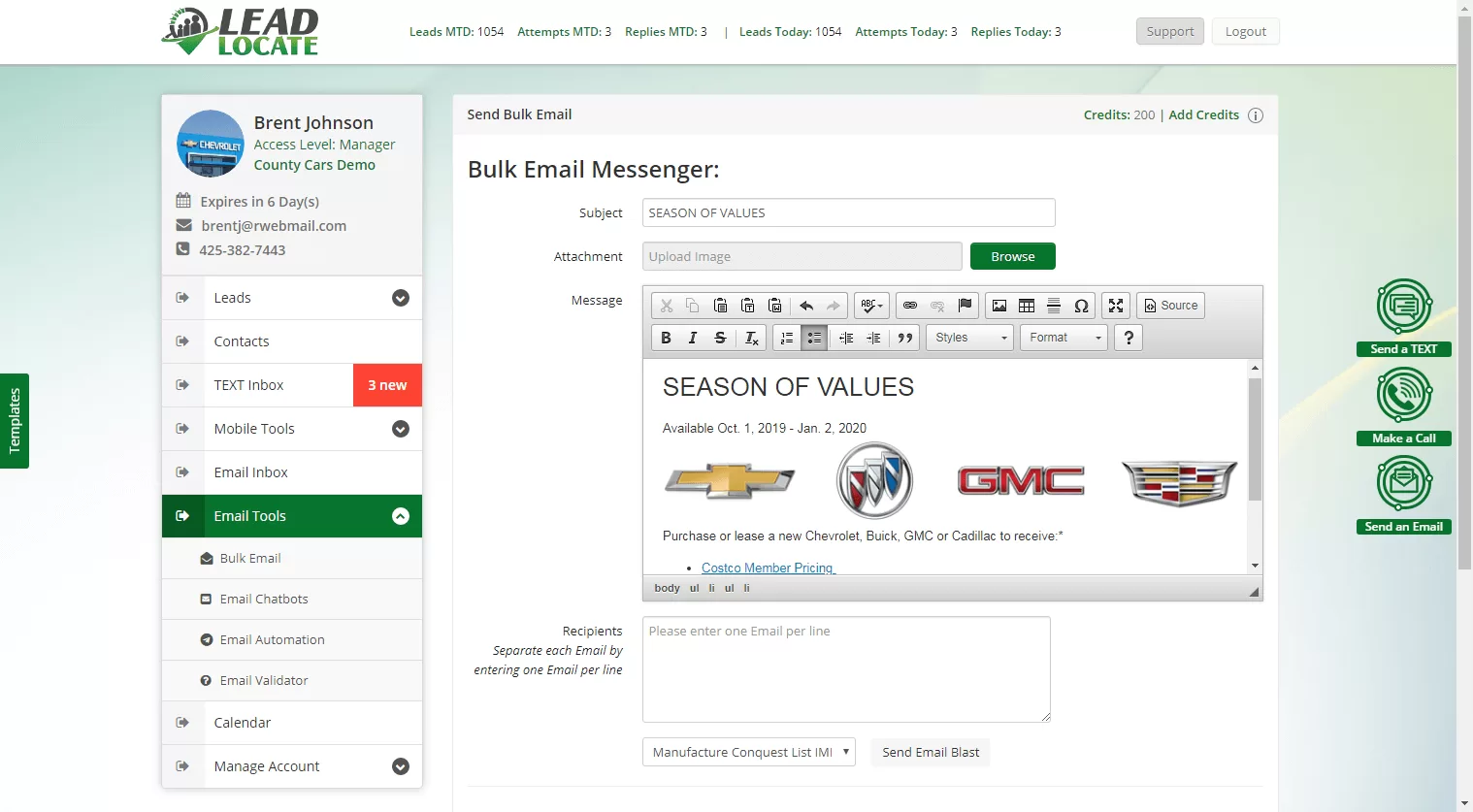Open the Manufacture Conquest List dropdown
Screen dimensions: 1473x812
click(x=749, y=752)
